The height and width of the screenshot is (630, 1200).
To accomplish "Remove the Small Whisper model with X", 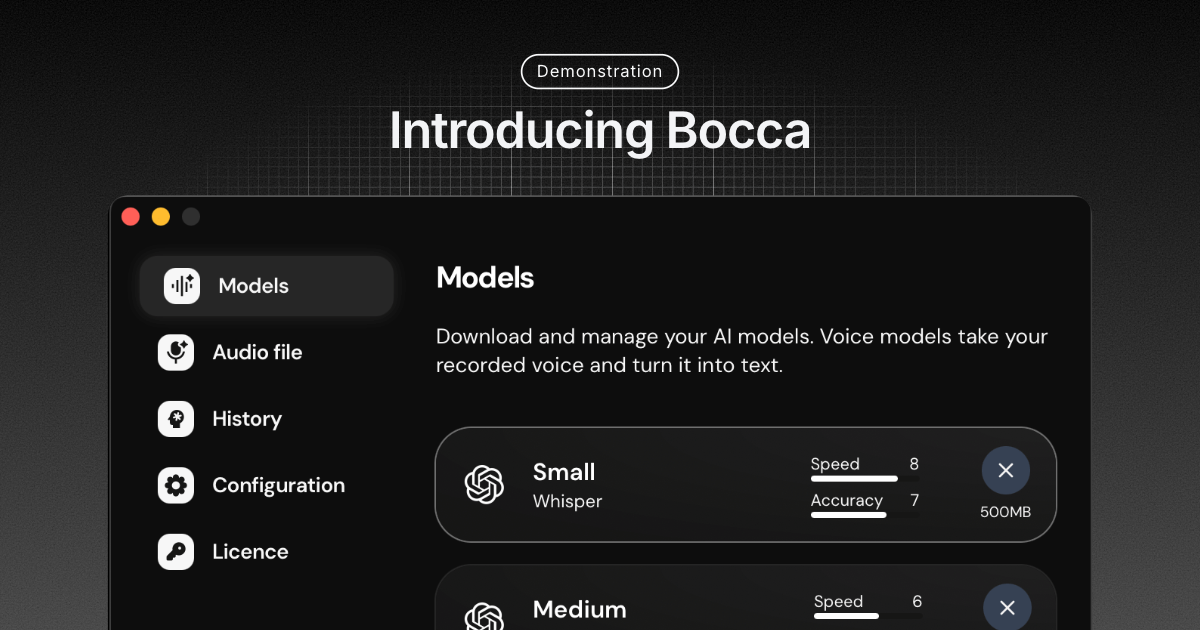I will (1006, 470).
